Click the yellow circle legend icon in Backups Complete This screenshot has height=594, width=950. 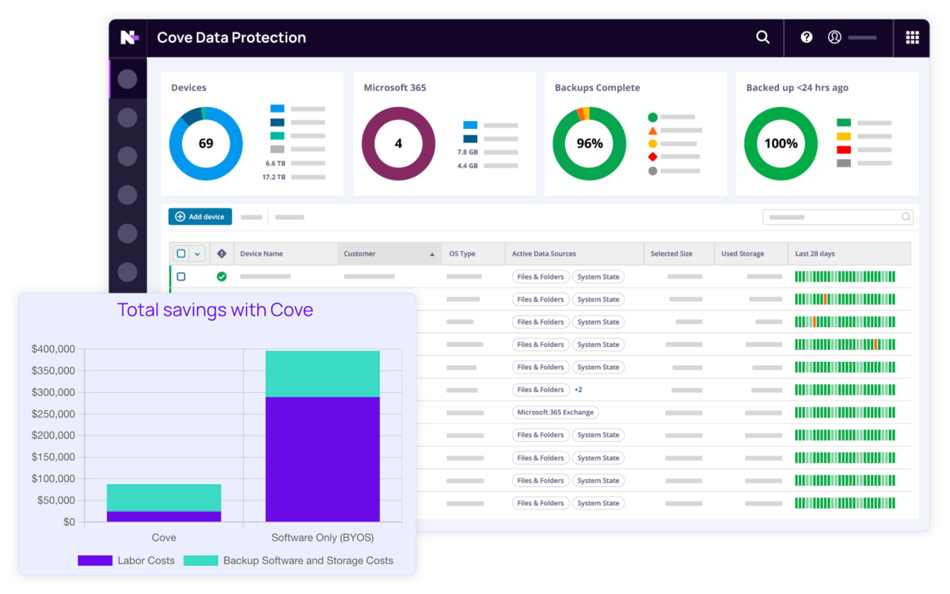[x=653, y=144]
